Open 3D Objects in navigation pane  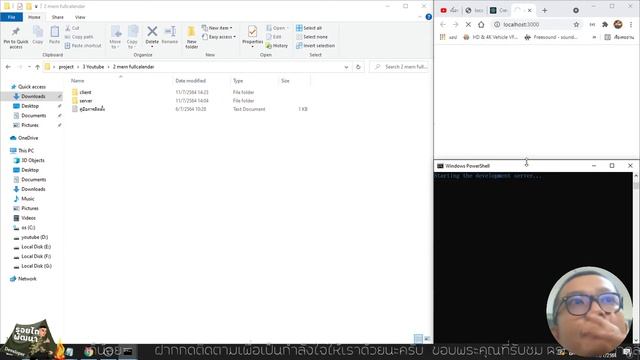coord(33,160)
